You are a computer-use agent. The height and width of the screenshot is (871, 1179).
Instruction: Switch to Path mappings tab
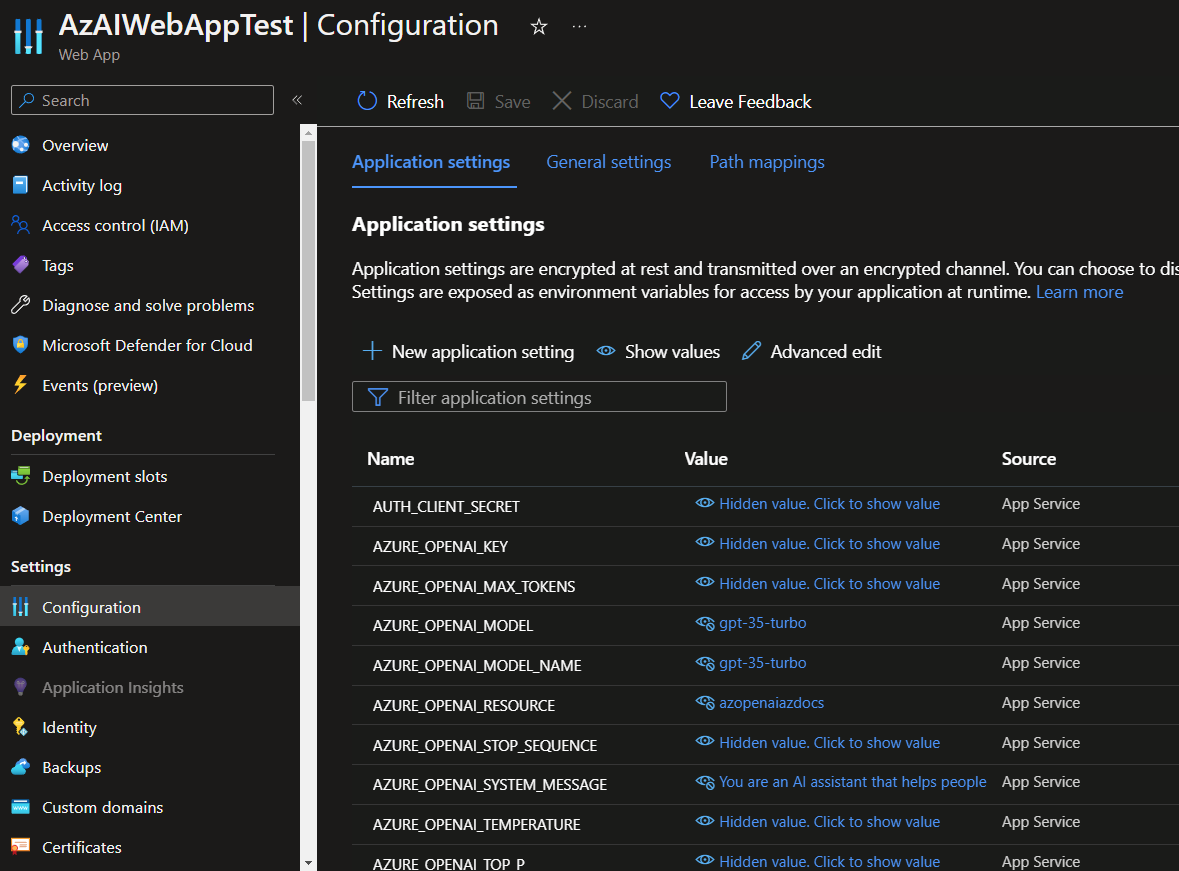[767, 162]
